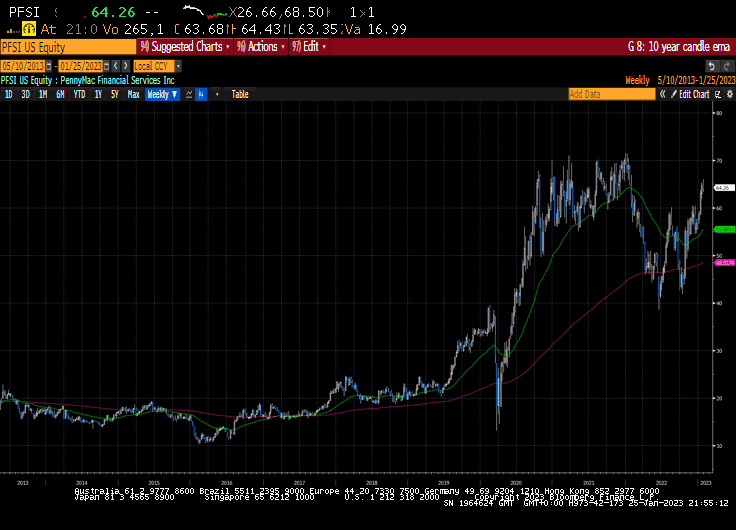Select 6M time range

pos(60,94)
